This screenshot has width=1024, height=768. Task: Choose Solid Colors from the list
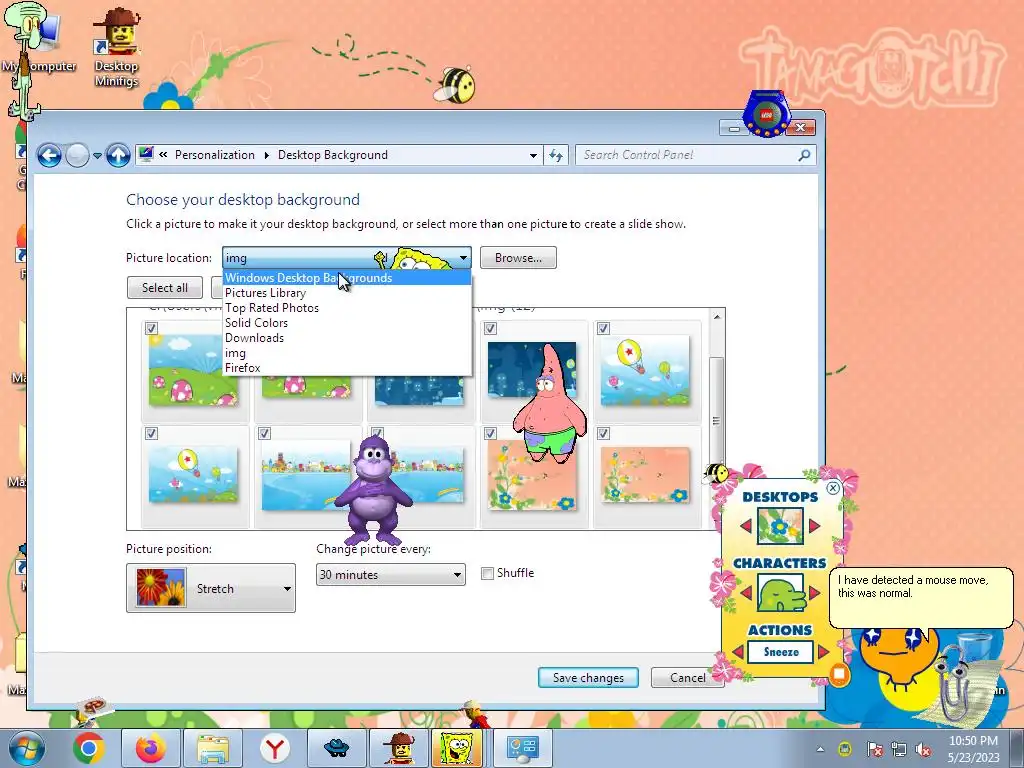tap(347, 323)
